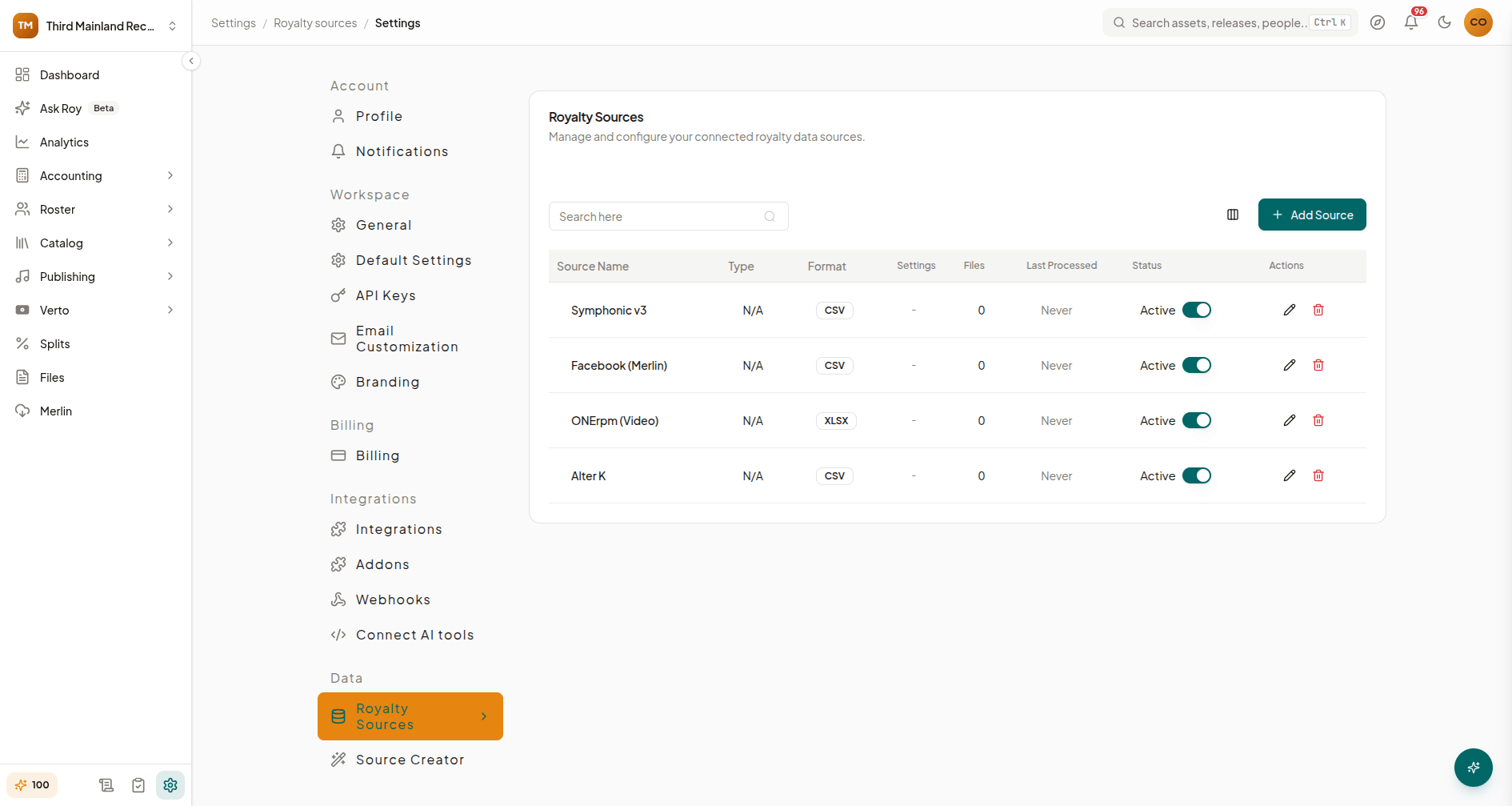Open Connect AI tools page
The image size is (1512, 806).
(410, 635)
